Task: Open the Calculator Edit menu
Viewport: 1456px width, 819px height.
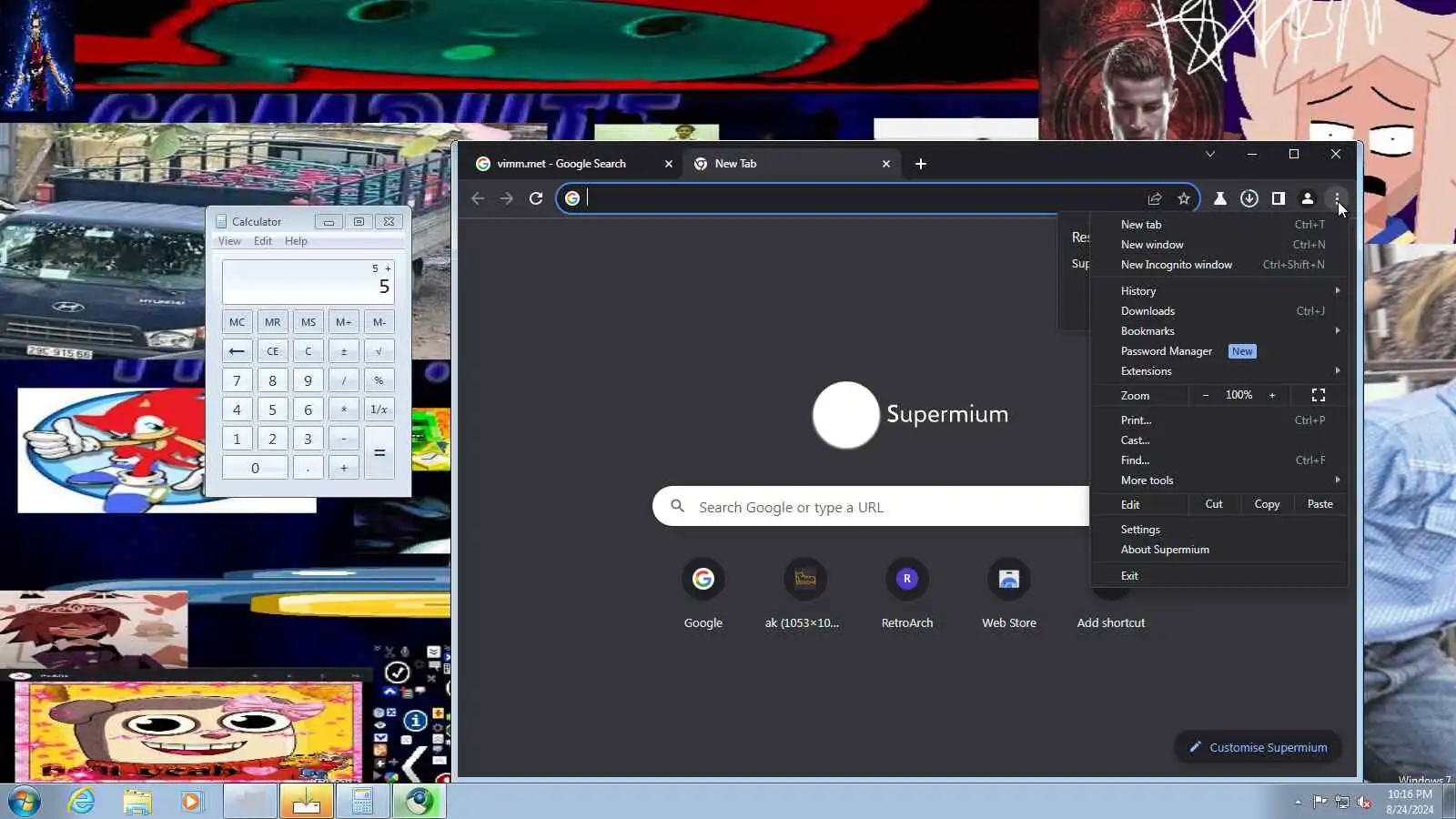Action: [263, 241]
